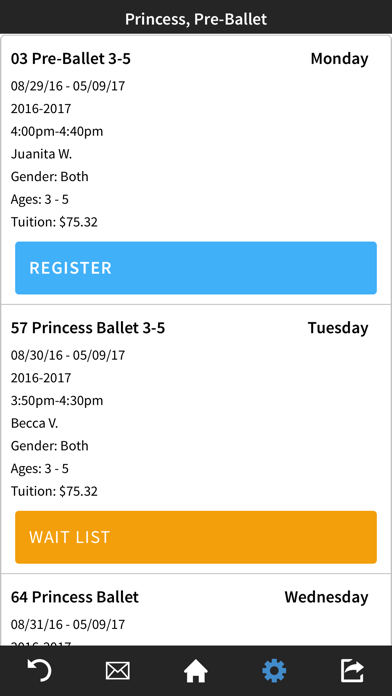
Task: Tap the 08/29/16 - 05/09/17 date range
Action: tap(68, 86)
